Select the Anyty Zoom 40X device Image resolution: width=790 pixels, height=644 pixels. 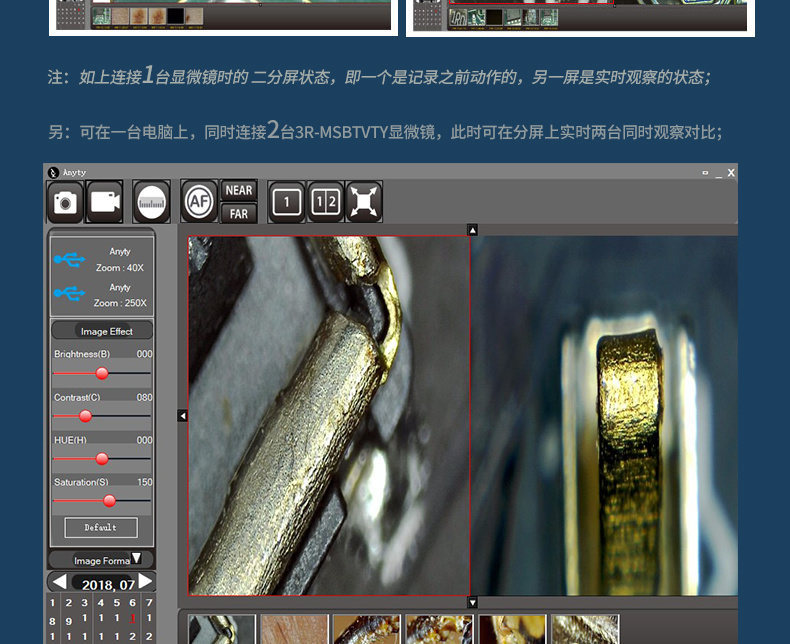click(x=102, y=260)
